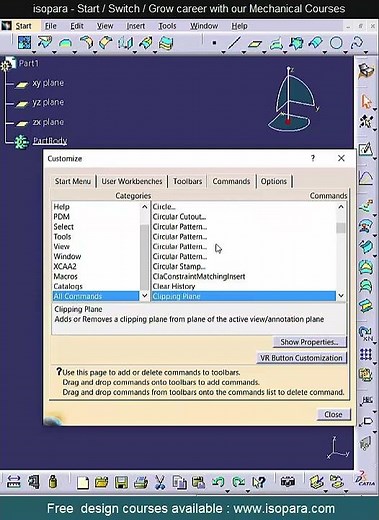Open file folder icon in bottom toolbar
379x520 pixels.
(101, 482)
